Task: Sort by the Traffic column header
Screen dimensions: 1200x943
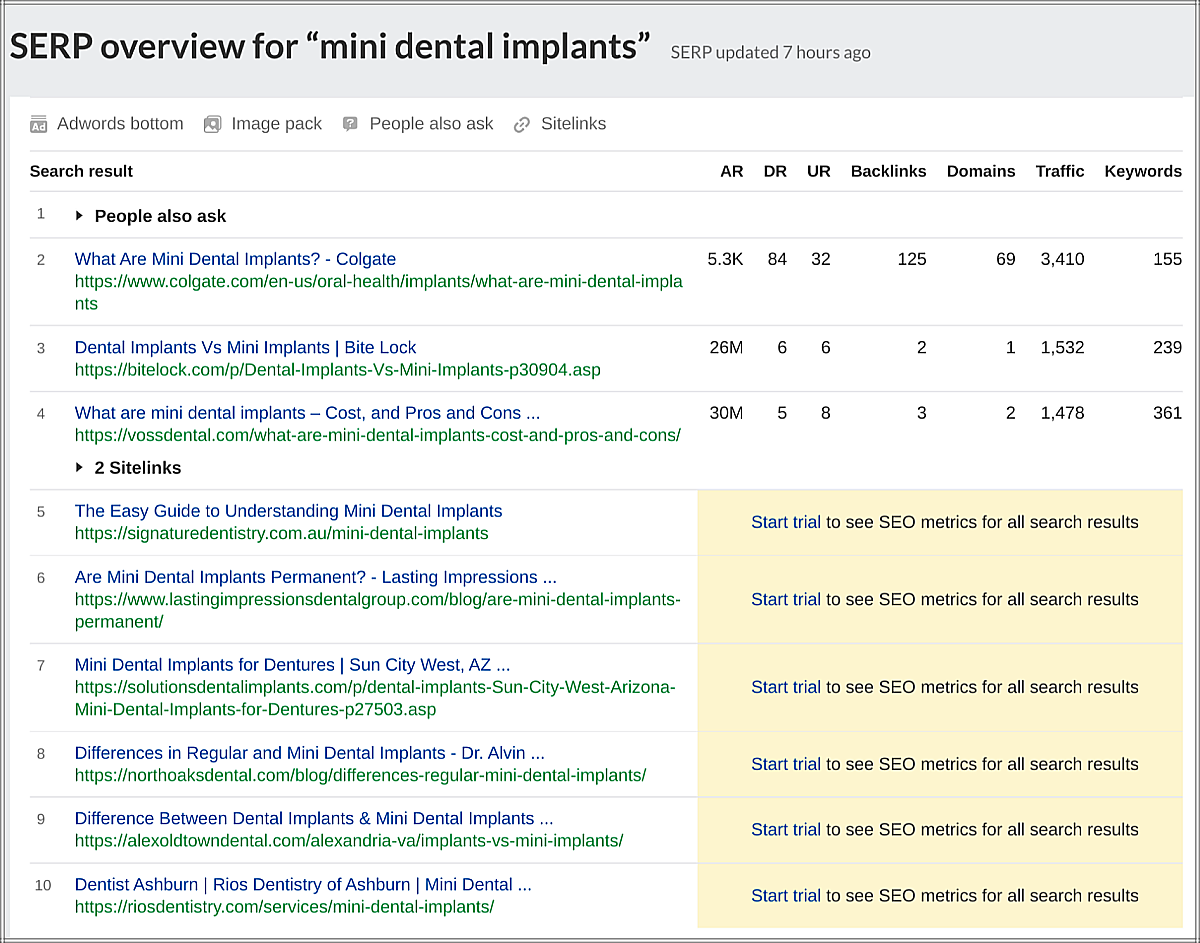Action: [x=1059, y=171]
